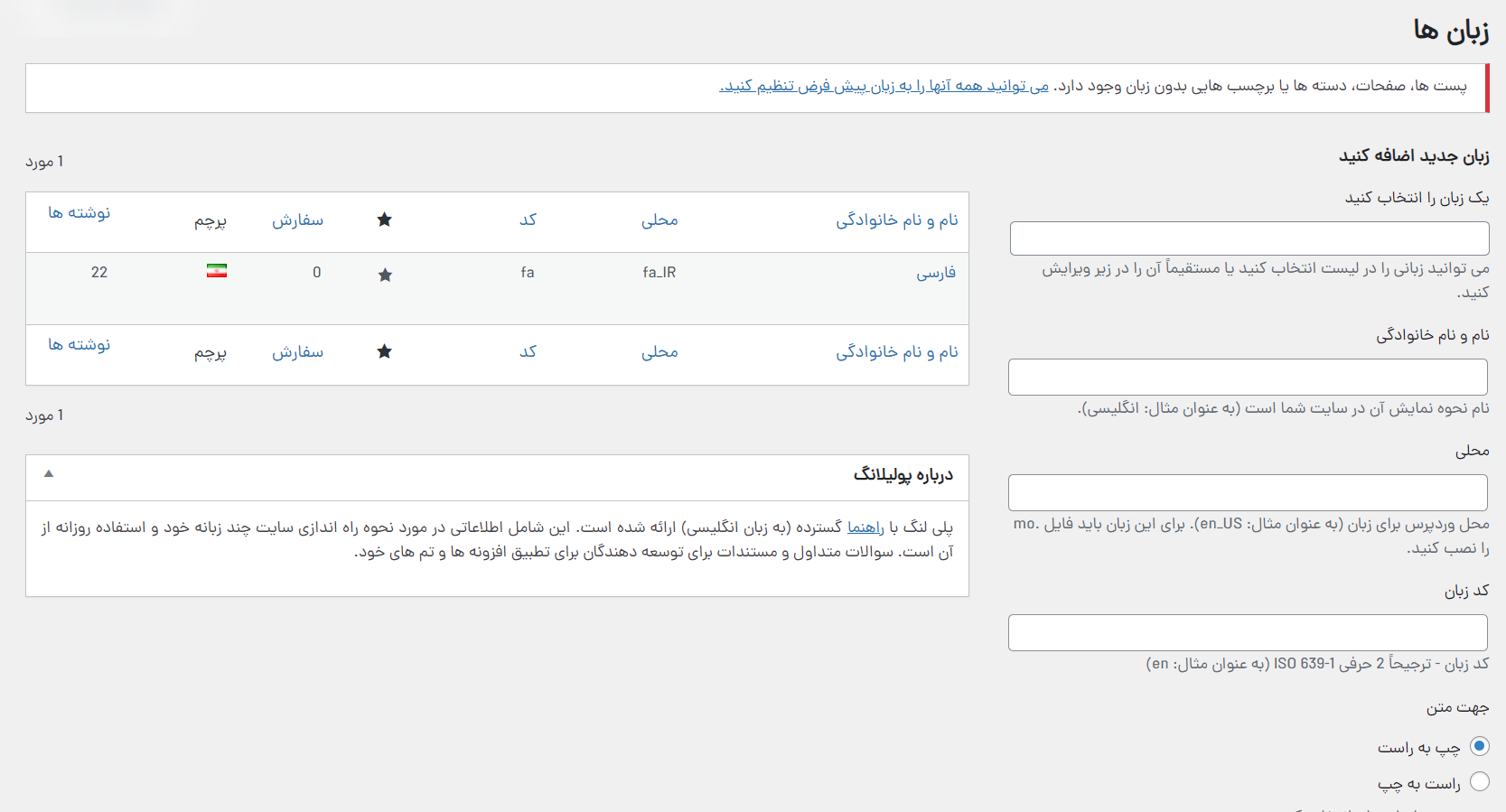The width and height of the screenshot is (1506, 812).
Task: Click footer سفارش column link
Action: 297,351
